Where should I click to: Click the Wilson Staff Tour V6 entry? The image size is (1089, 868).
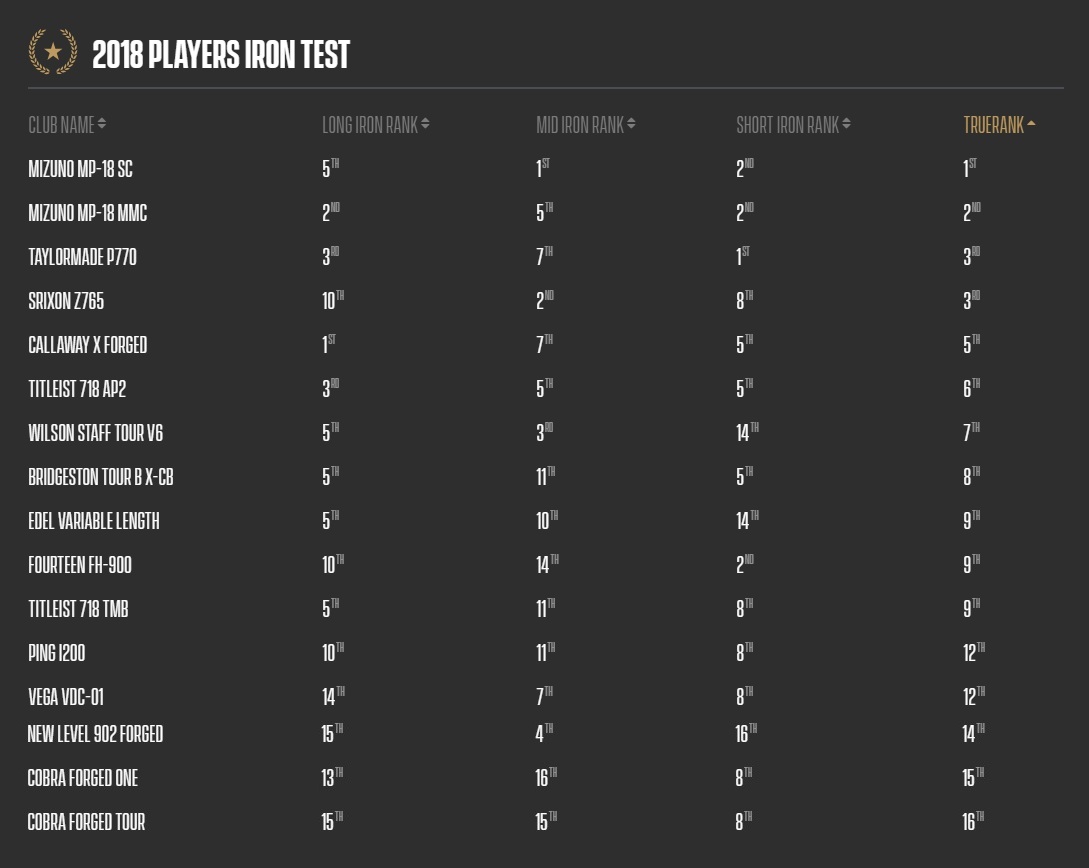coord(96,433)
